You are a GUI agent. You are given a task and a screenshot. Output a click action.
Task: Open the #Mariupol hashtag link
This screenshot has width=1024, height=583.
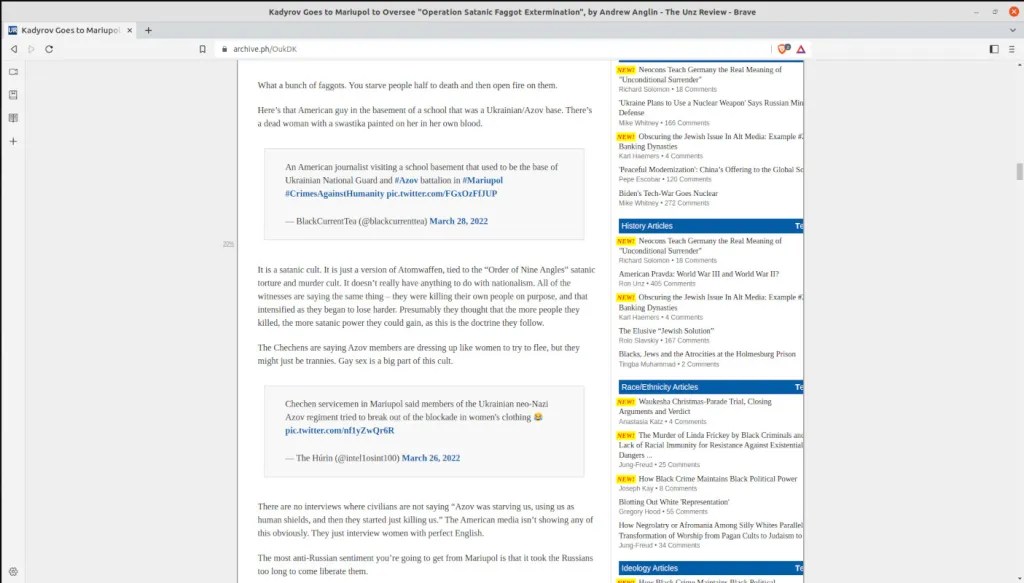(x=483, y=180)
